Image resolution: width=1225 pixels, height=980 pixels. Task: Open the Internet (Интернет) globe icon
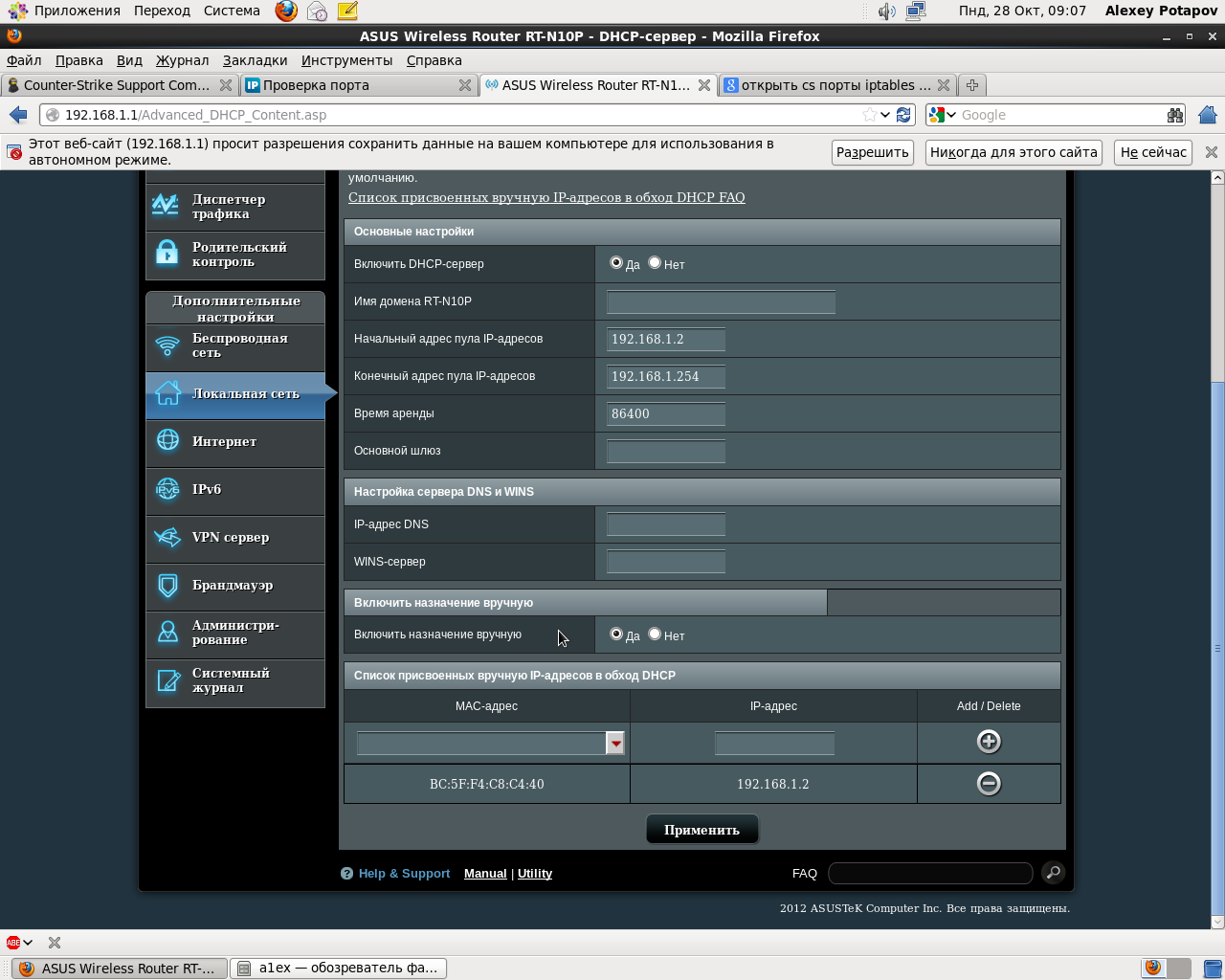pos(167,440)
